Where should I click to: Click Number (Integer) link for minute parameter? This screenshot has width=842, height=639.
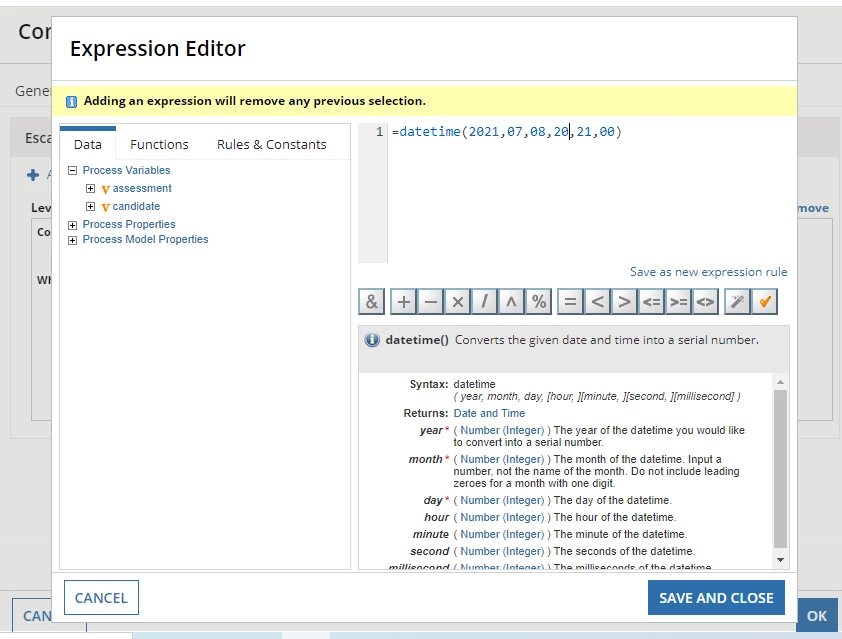[502, 534]
